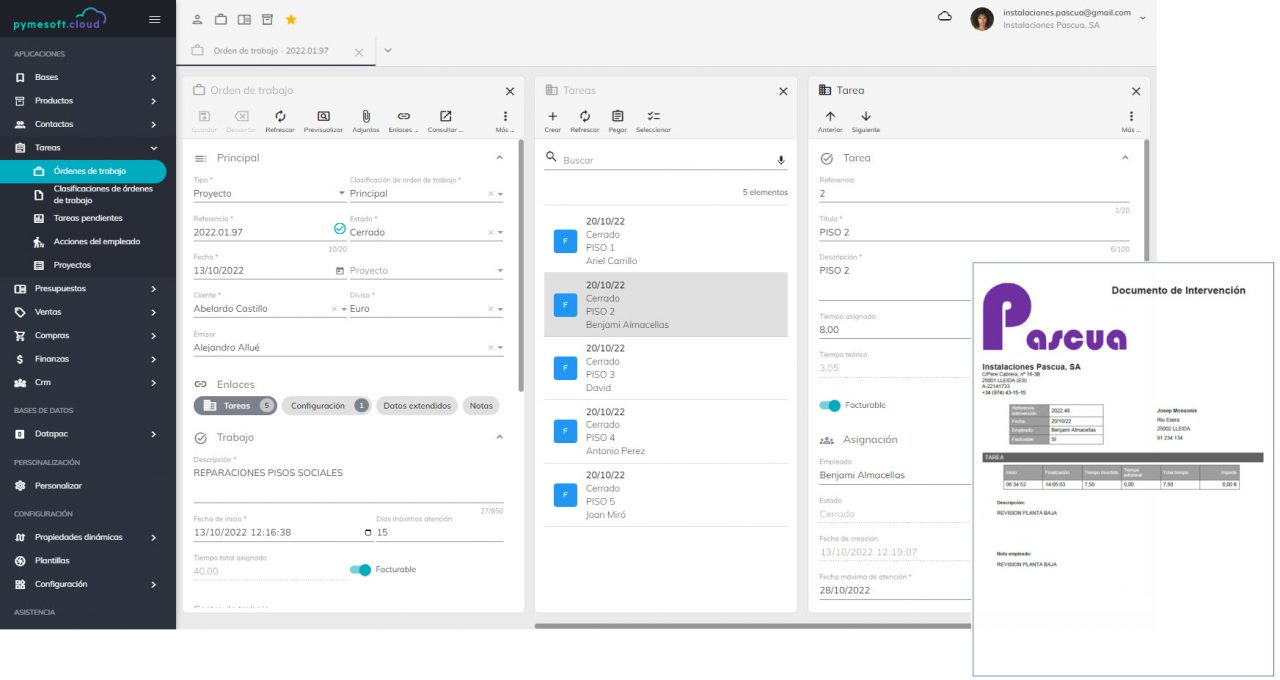Click Refrescar icon in Orden de trabajo toolbar
The image size is (1280, 680).
coord(280,117)
